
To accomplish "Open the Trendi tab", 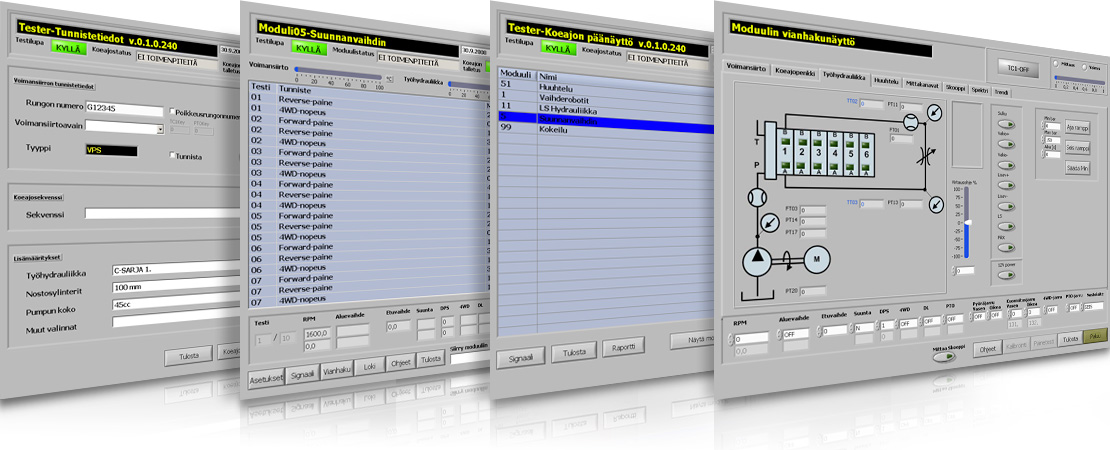I will (x=1002, y=92).
